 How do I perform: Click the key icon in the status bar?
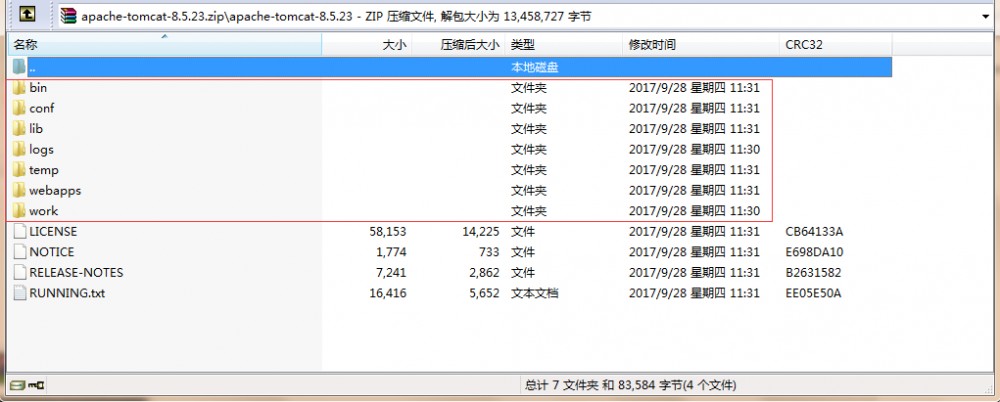pyautogui.click(x=37, y=385)
